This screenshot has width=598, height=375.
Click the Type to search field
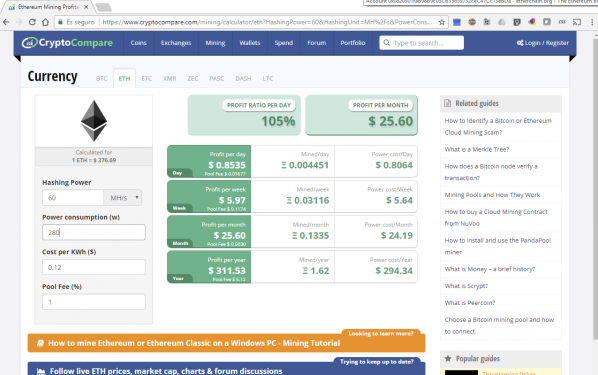[421, 43]
